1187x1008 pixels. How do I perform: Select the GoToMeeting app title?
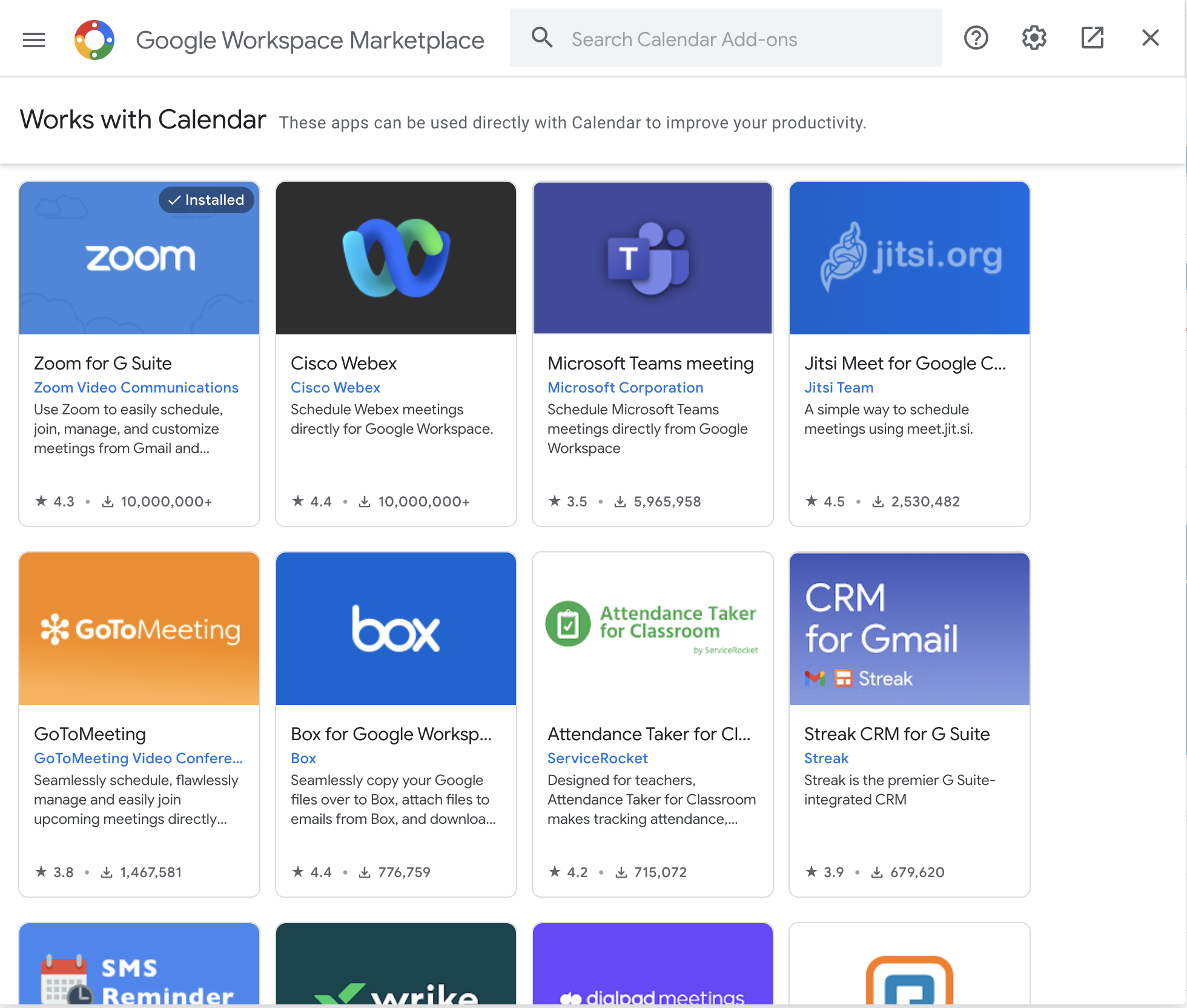tap(90, 734)
